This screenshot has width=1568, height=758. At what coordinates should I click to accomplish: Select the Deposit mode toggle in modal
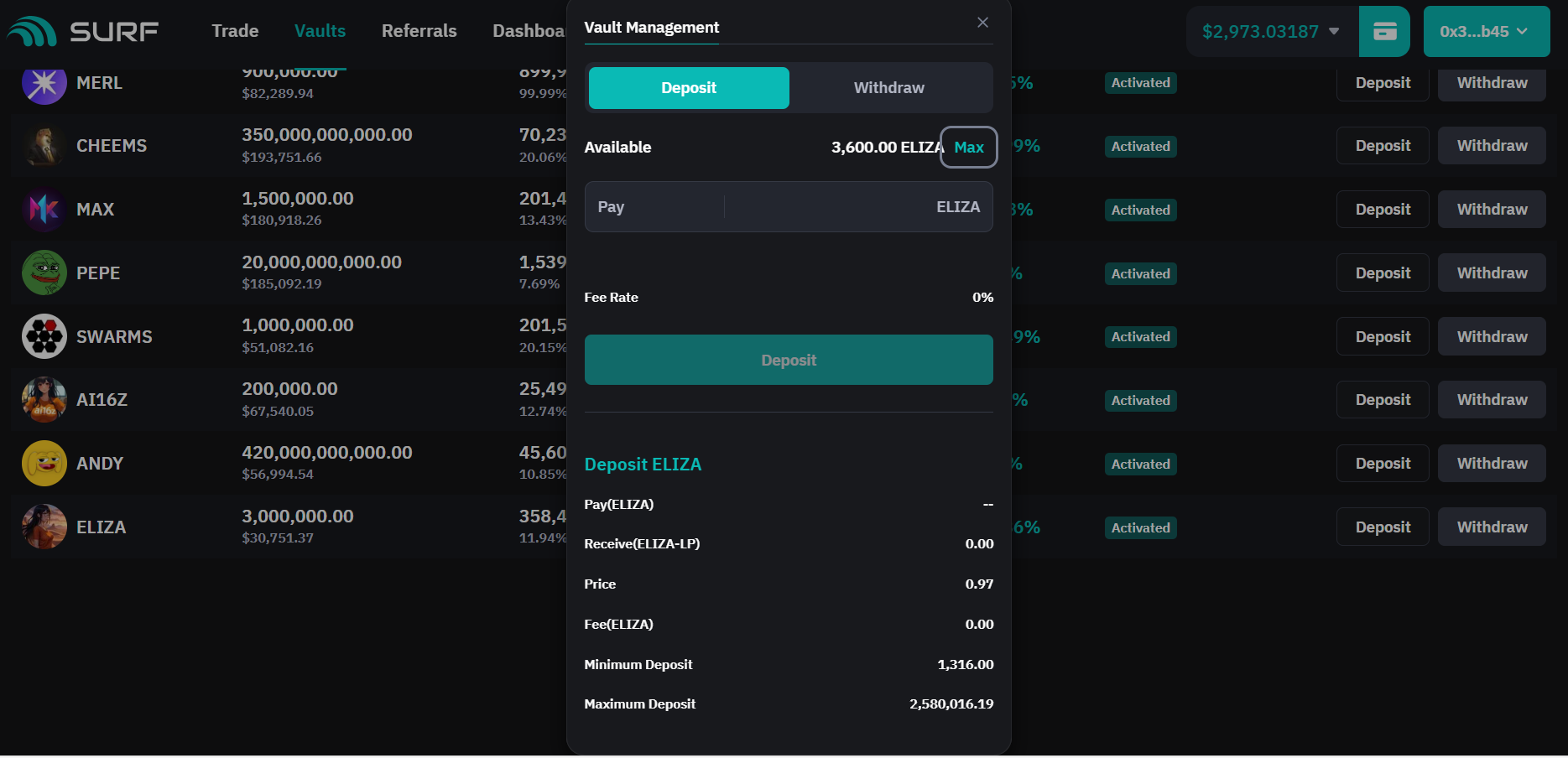(688, 88)
